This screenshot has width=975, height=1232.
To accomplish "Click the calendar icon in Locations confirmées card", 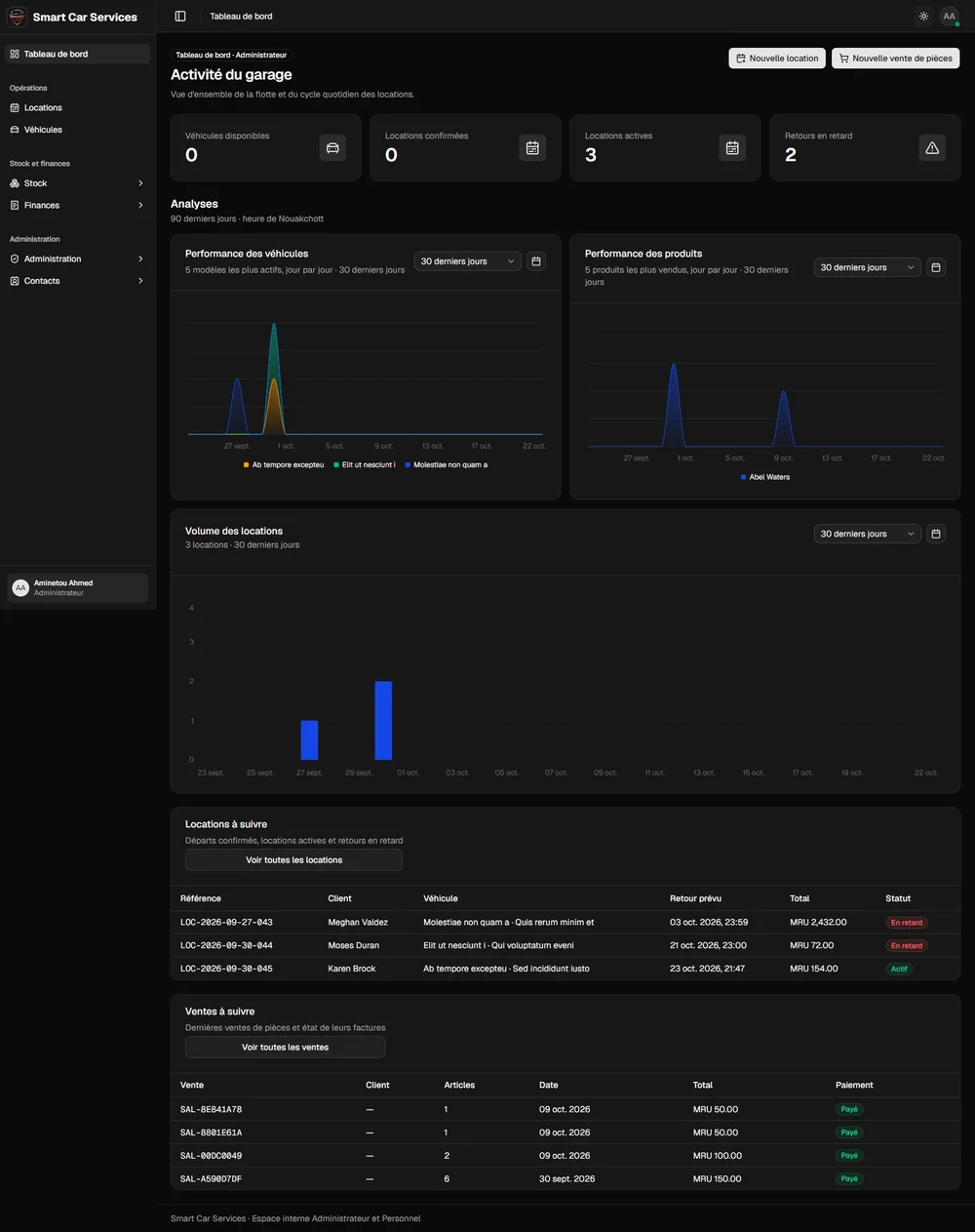I will tap(532, 148).
